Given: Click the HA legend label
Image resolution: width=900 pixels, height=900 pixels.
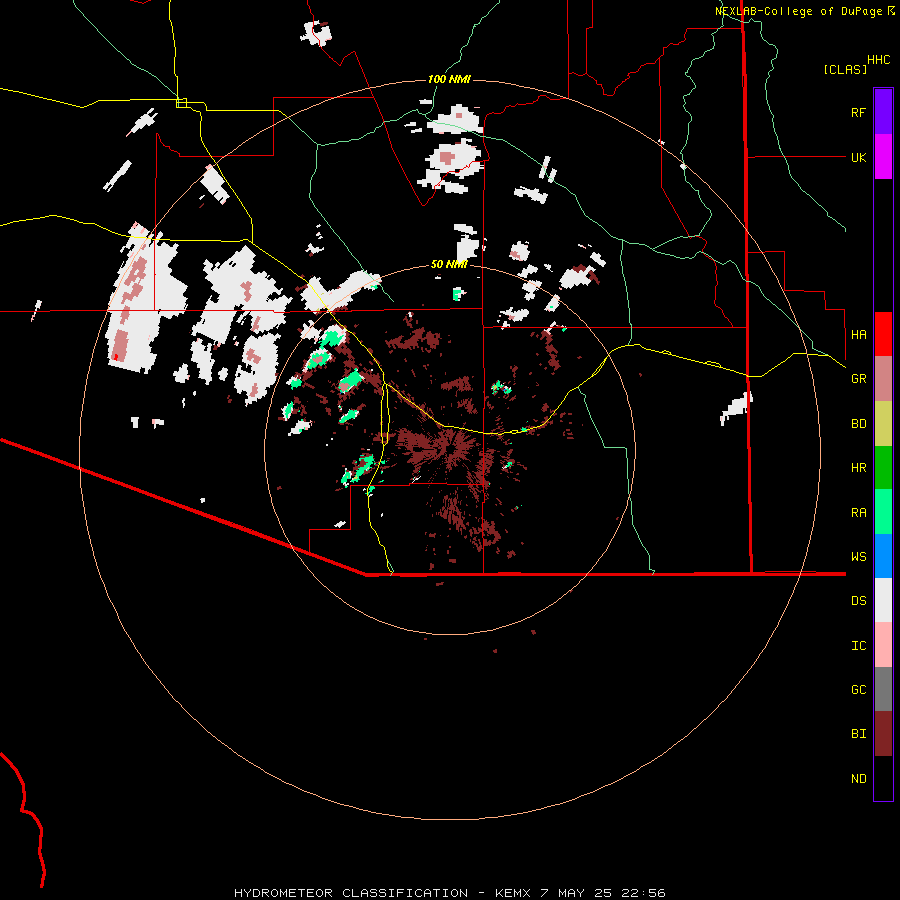Looking at the screenshot, I should 858,334.
